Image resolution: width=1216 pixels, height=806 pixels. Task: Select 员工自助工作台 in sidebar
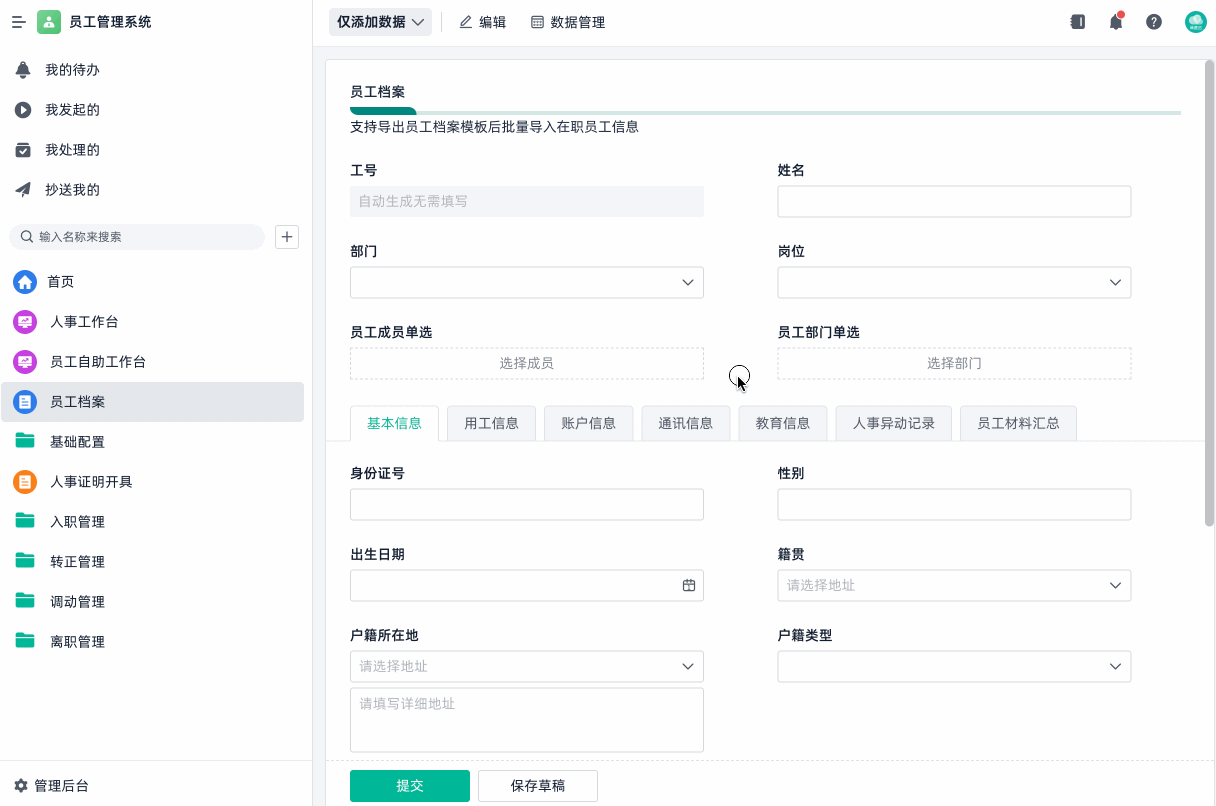152,362
